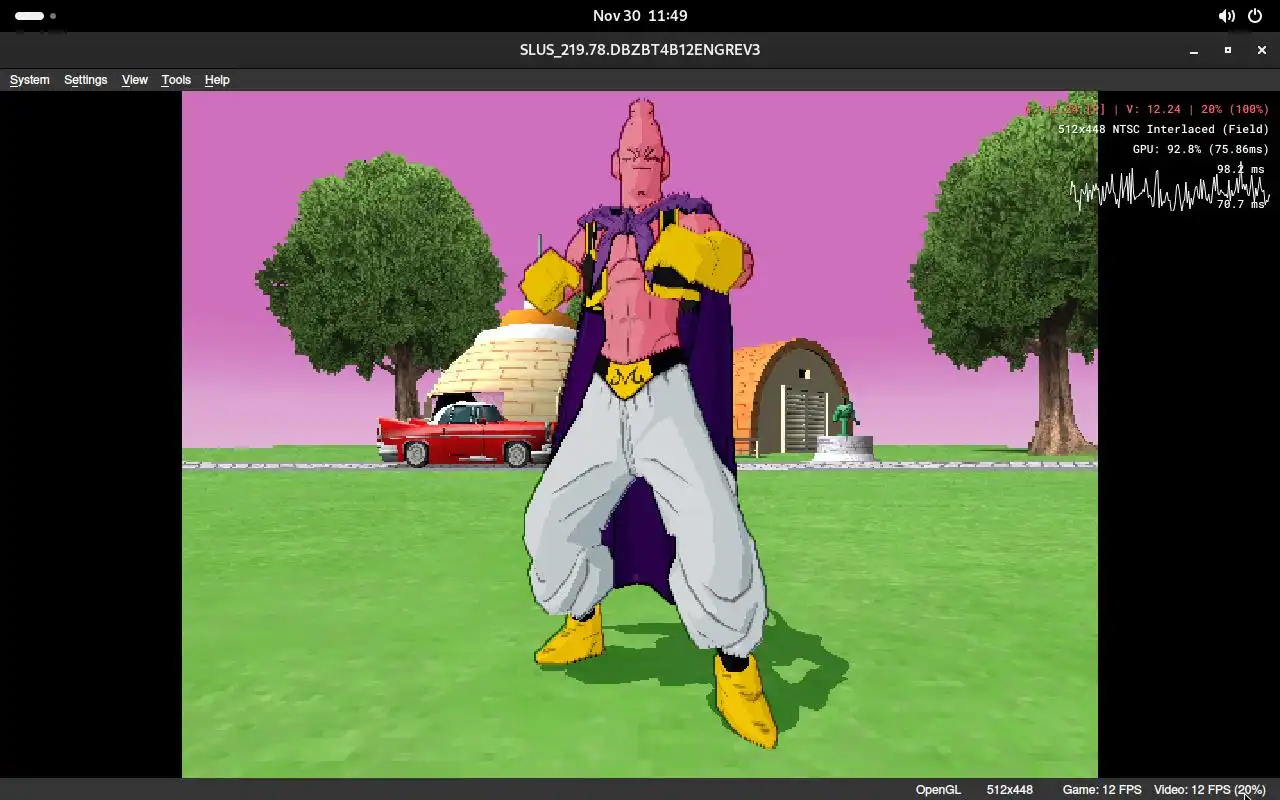Click the window title SLUS_219.78.DBZBT4B12ENGREV3
The width and height of the screenshot is (1280, 800).
pos(640,50)
